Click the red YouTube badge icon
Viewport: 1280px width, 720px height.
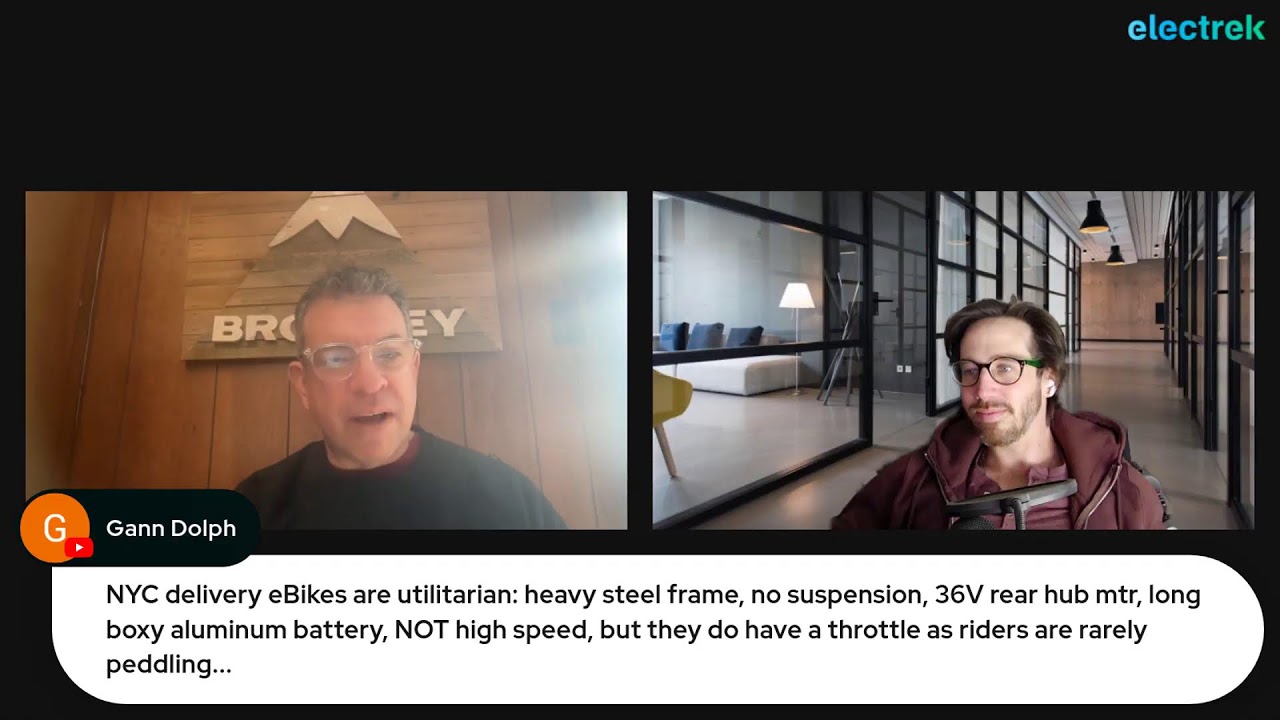79,547
